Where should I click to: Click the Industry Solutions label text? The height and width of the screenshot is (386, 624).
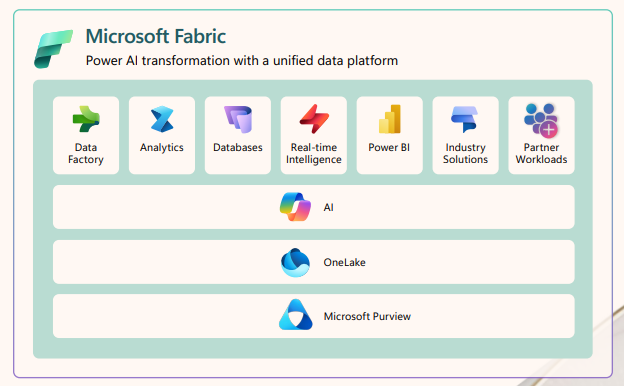tap(465, 153)
